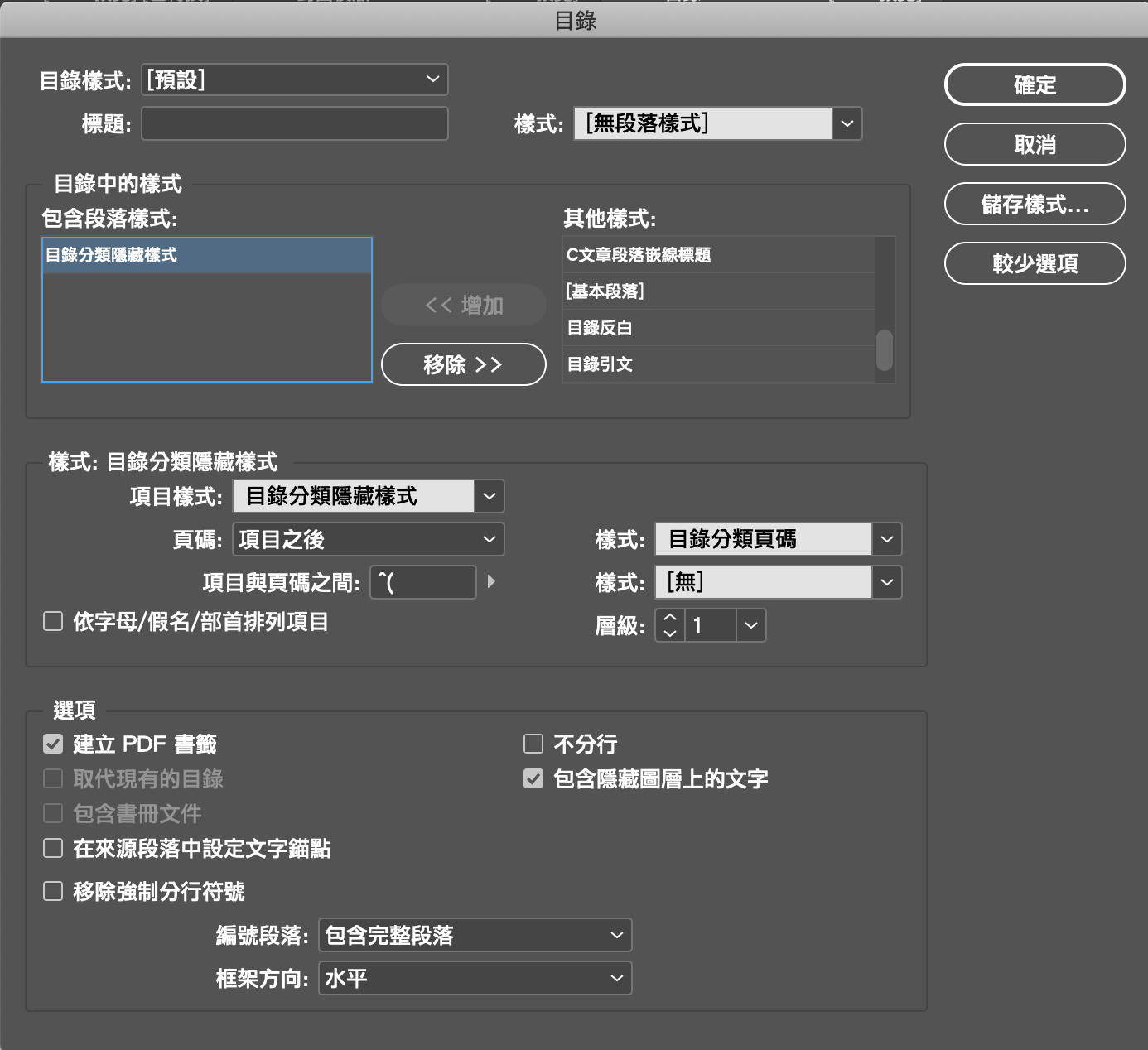Select 目錄反白 in other styles list
This screenshot has width=1148, height=1050.
pyautogui.click(x=718, y=328)
